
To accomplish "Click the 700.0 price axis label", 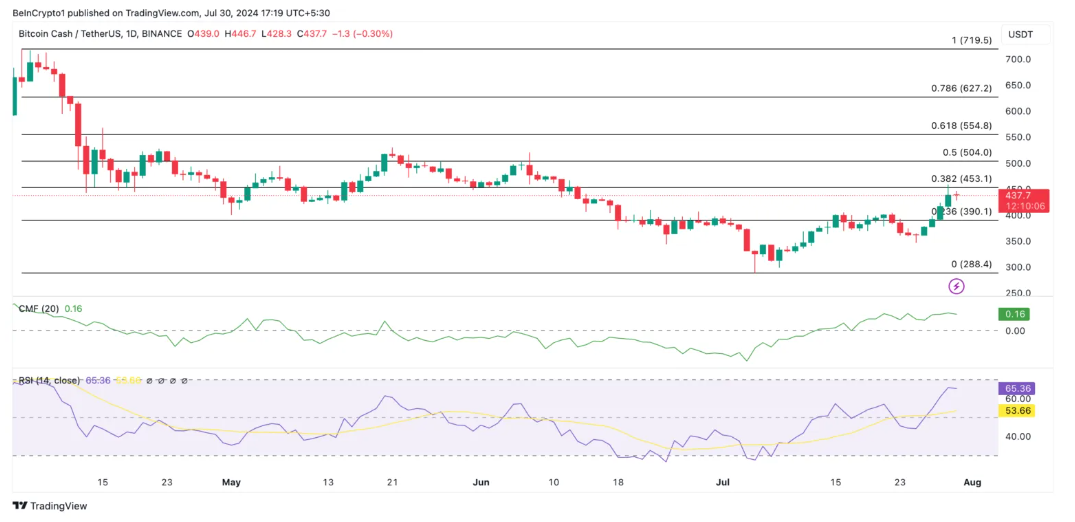I will pos(1018,60).
